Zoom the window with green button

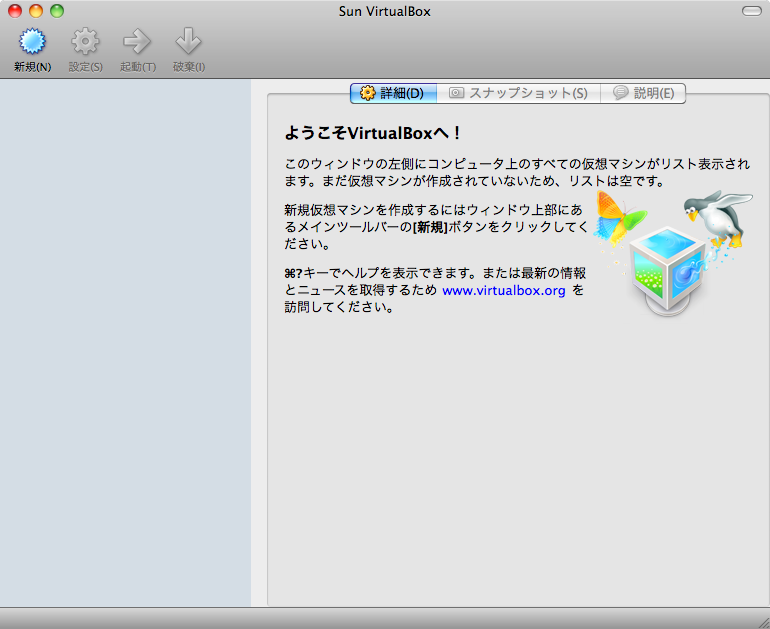click(57, 11)
